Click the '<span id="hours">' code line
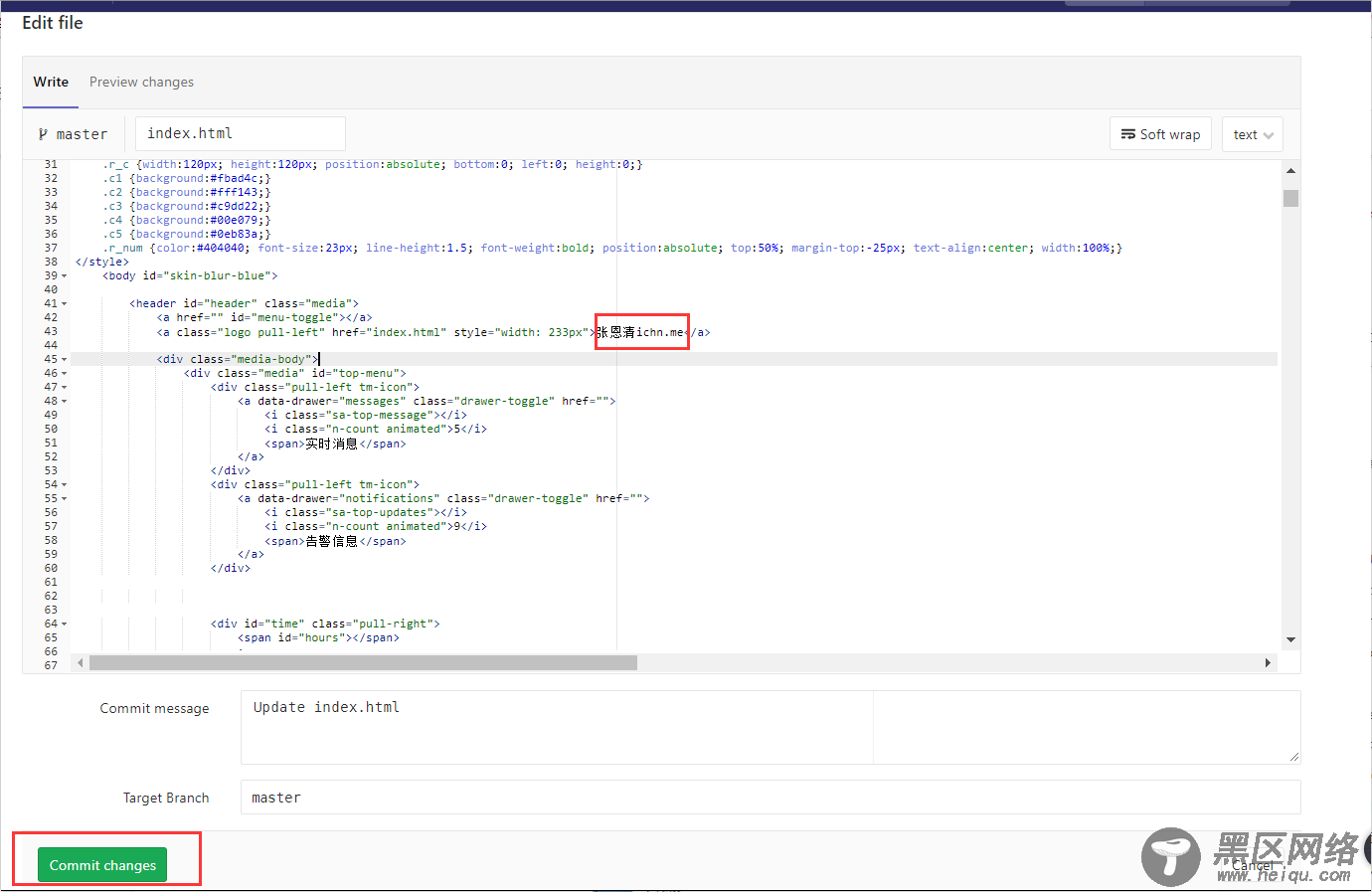1372x892 pixels. click(318, 638)
